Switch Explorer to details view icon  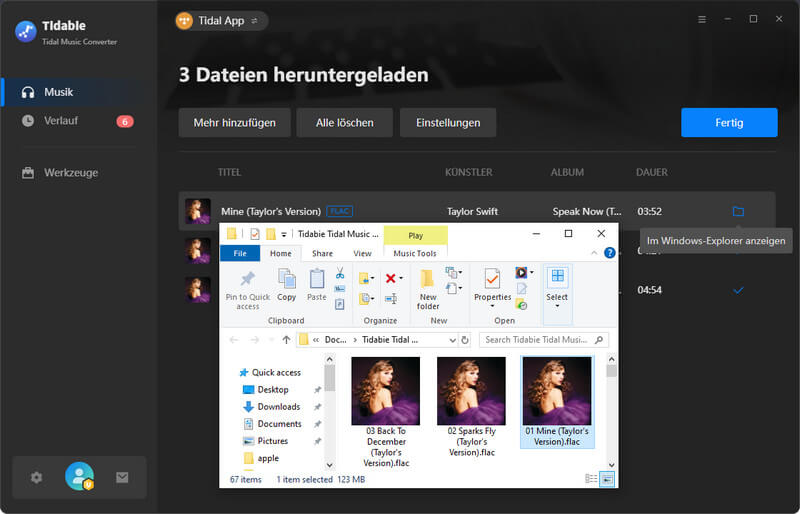(x=591, y=479)
